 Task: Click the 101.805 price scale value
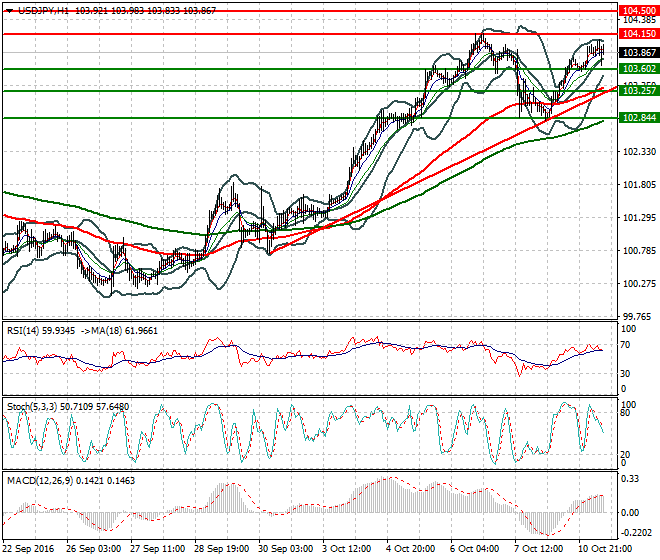pos(639,184)
